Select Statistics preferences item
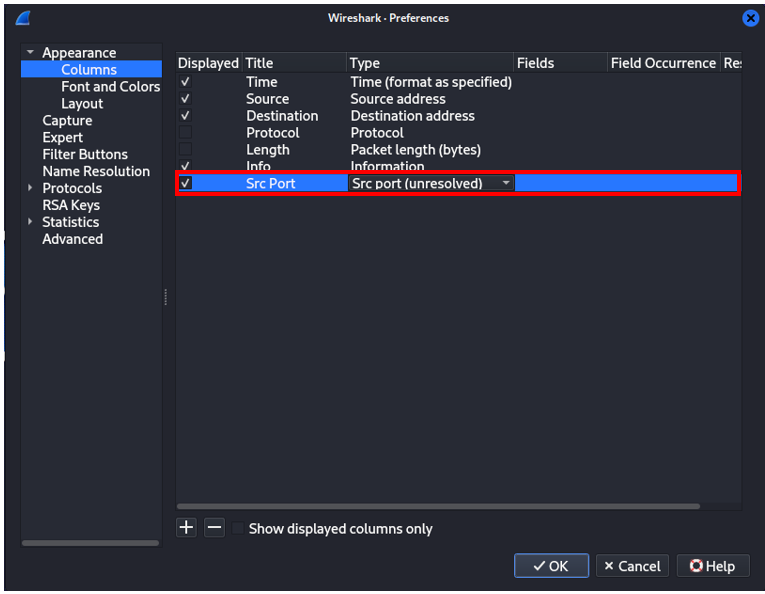Screen dimensions: 765x594 (x=70, y=222)
